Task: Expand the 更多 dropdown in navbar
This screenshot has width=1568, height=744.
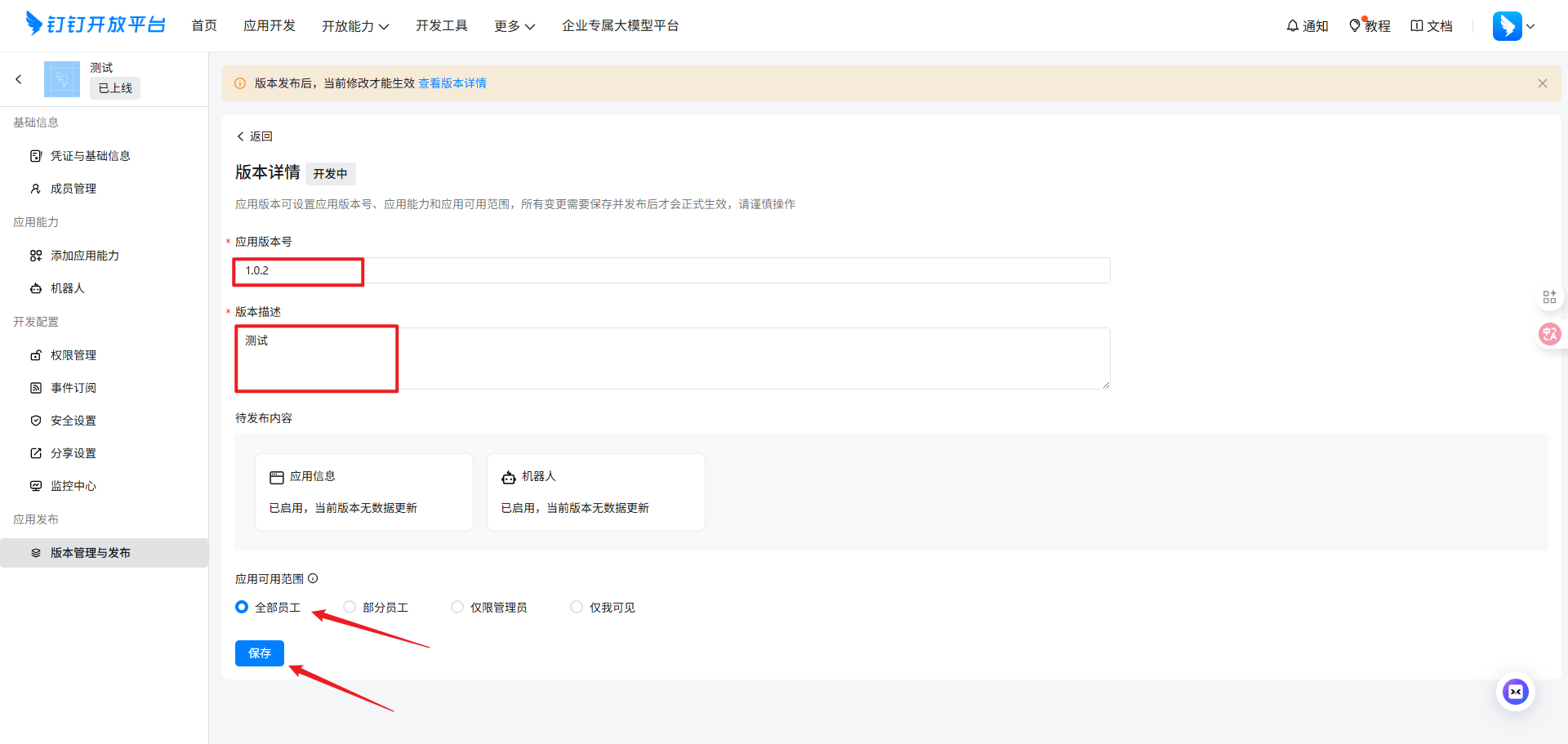Action: point(514,26)
